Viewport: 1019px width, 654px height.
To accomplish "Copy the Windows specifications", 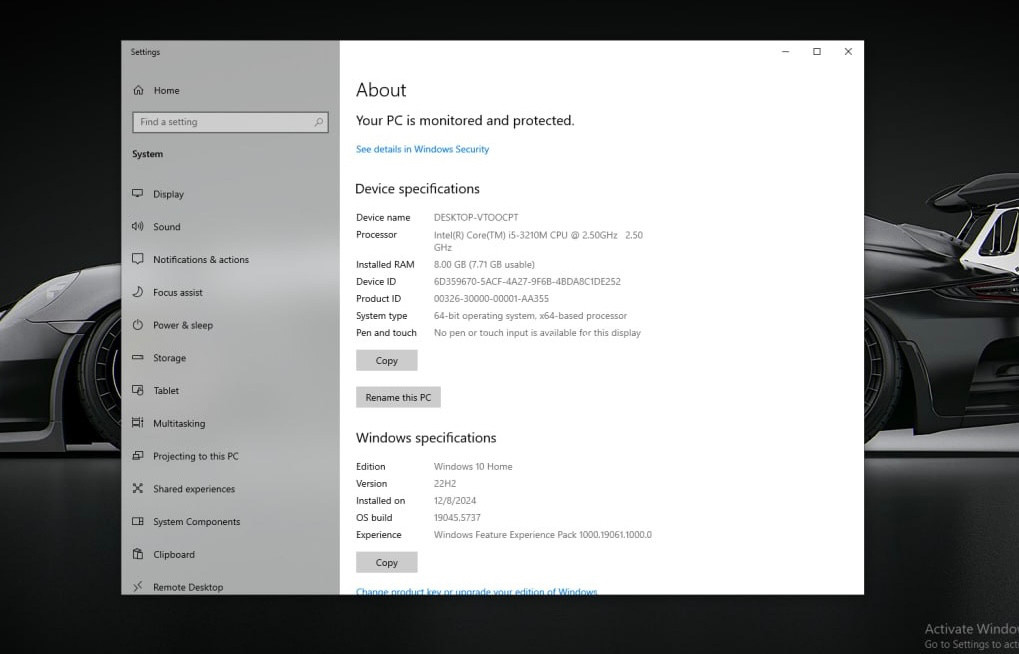I will coord(387,562).
